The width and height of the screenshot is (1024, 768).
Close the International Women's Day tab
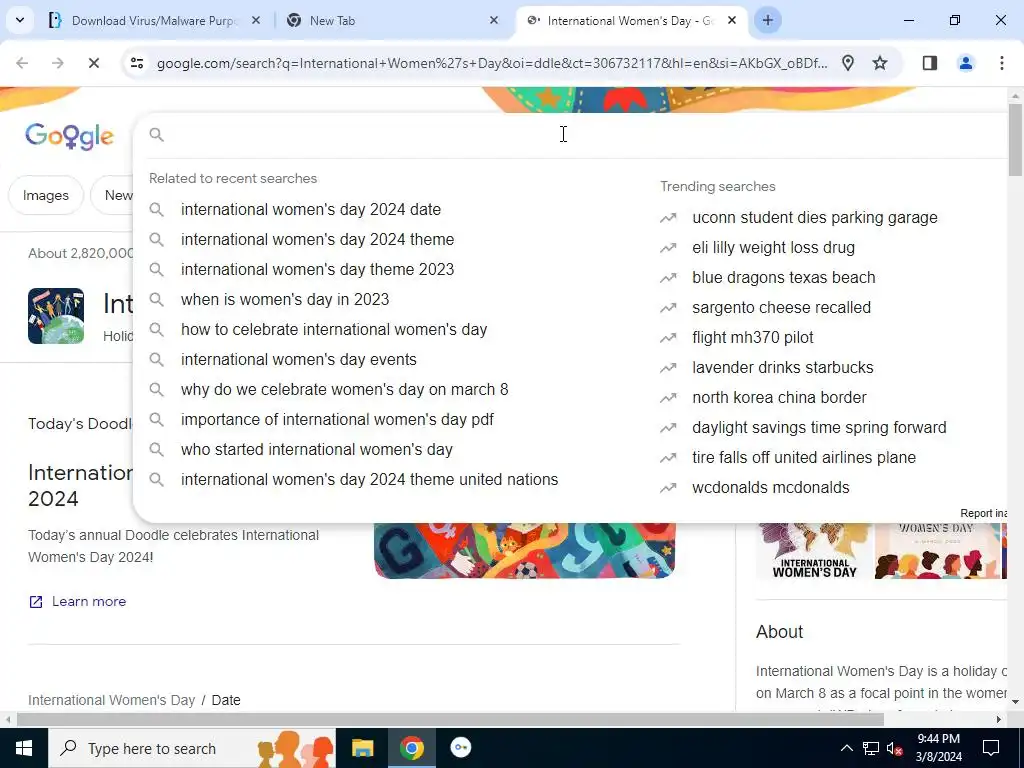coord(732,21)
